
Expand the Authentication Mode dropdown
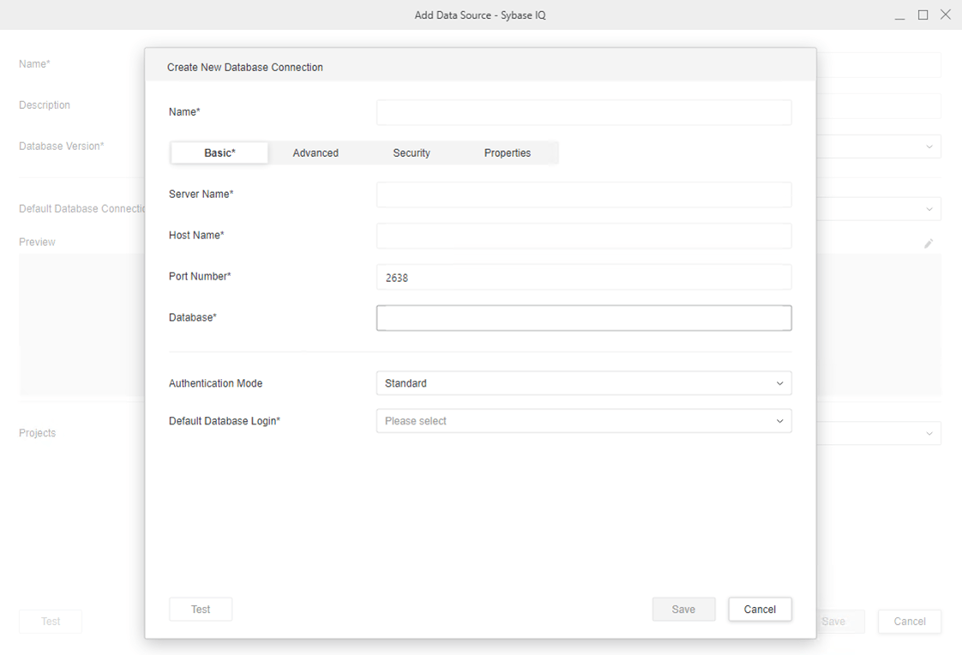[x=583, y=383]
